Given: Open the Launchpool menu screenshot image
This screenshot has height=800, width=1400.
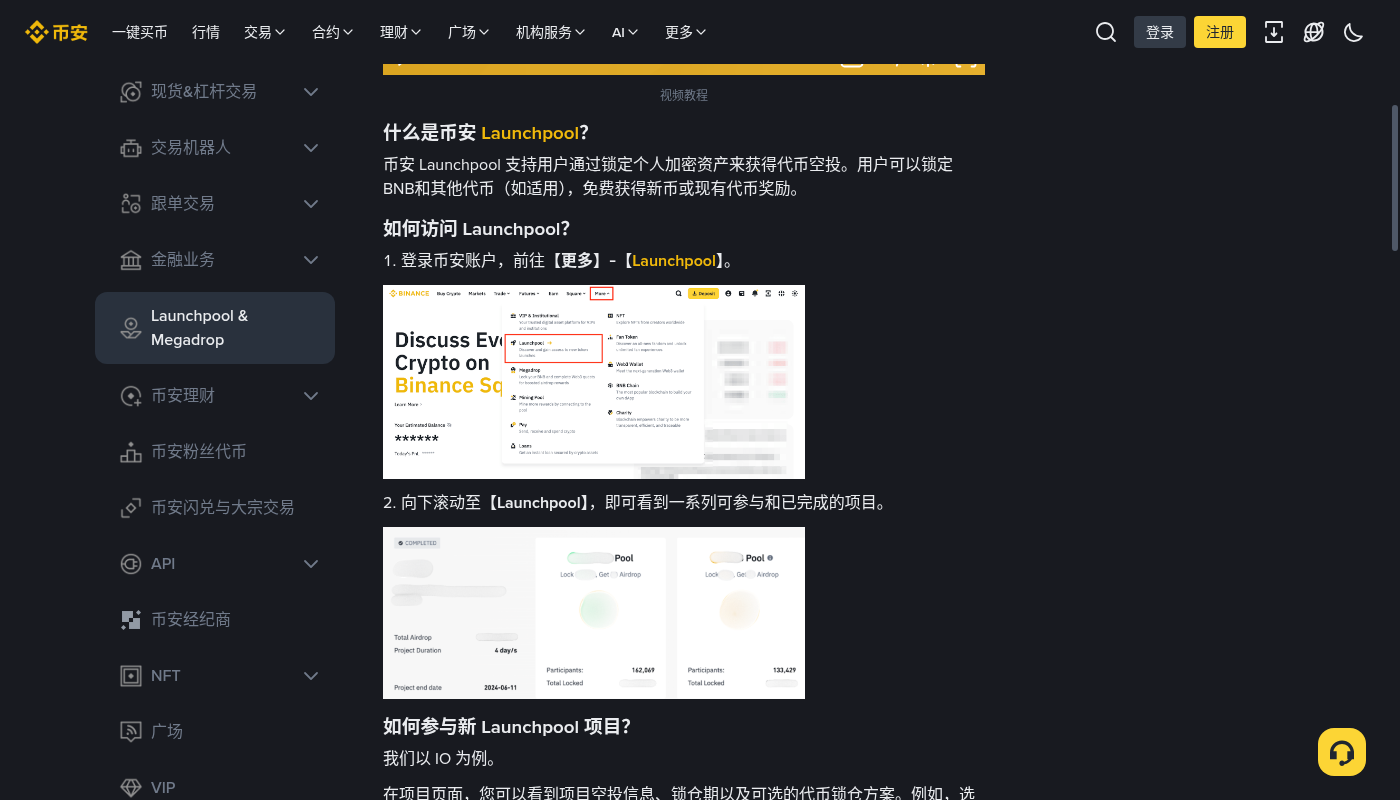Looking at the screenshot, I should point(594,382).
